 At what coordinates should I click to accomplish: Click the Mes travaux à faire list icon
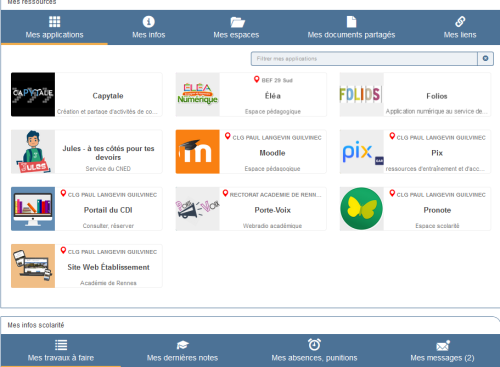[61, 345]
